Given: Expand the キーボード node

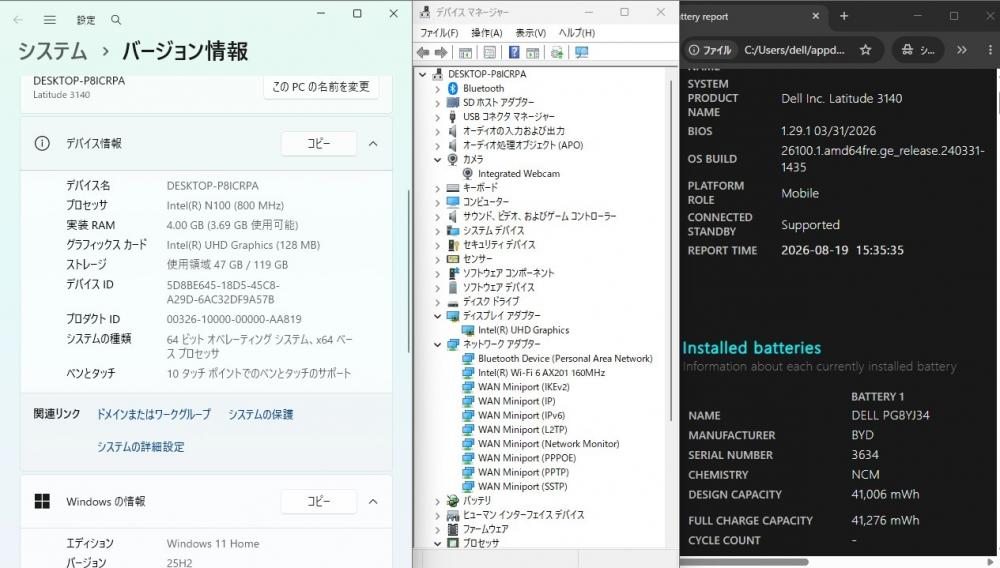Looking at the screenshot, I should point(438,188).
